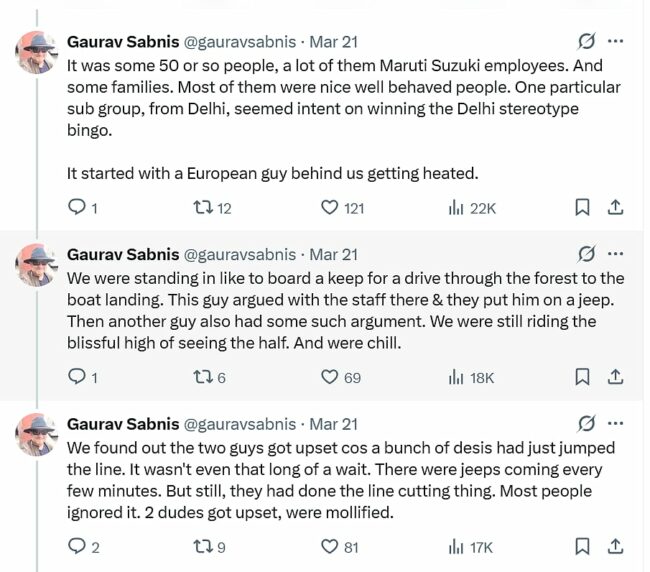Like the tweet with 121 likes
Image resolution: width=650 pixels, height=572 pixels.
click(x=330, y=208)
